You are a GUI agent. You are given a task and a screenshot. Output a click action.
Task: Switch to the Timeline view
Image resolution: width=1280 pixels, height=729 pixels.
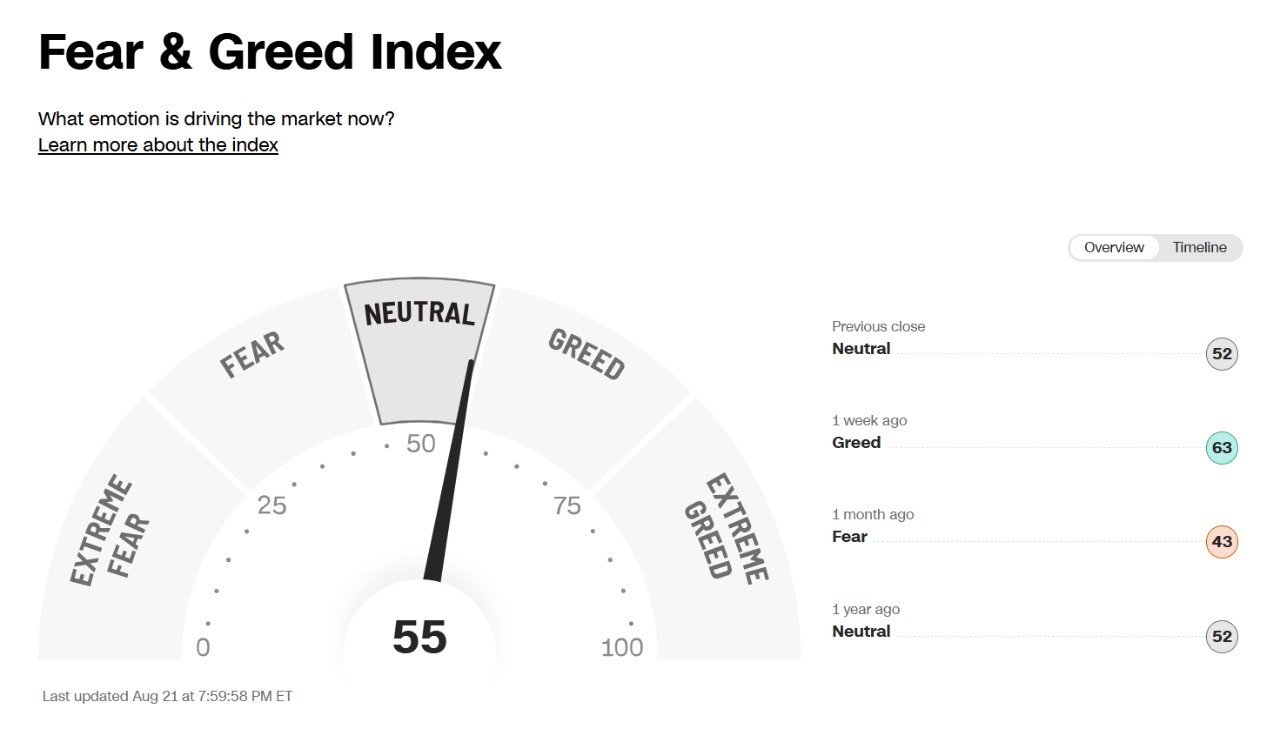[1199, 247]
